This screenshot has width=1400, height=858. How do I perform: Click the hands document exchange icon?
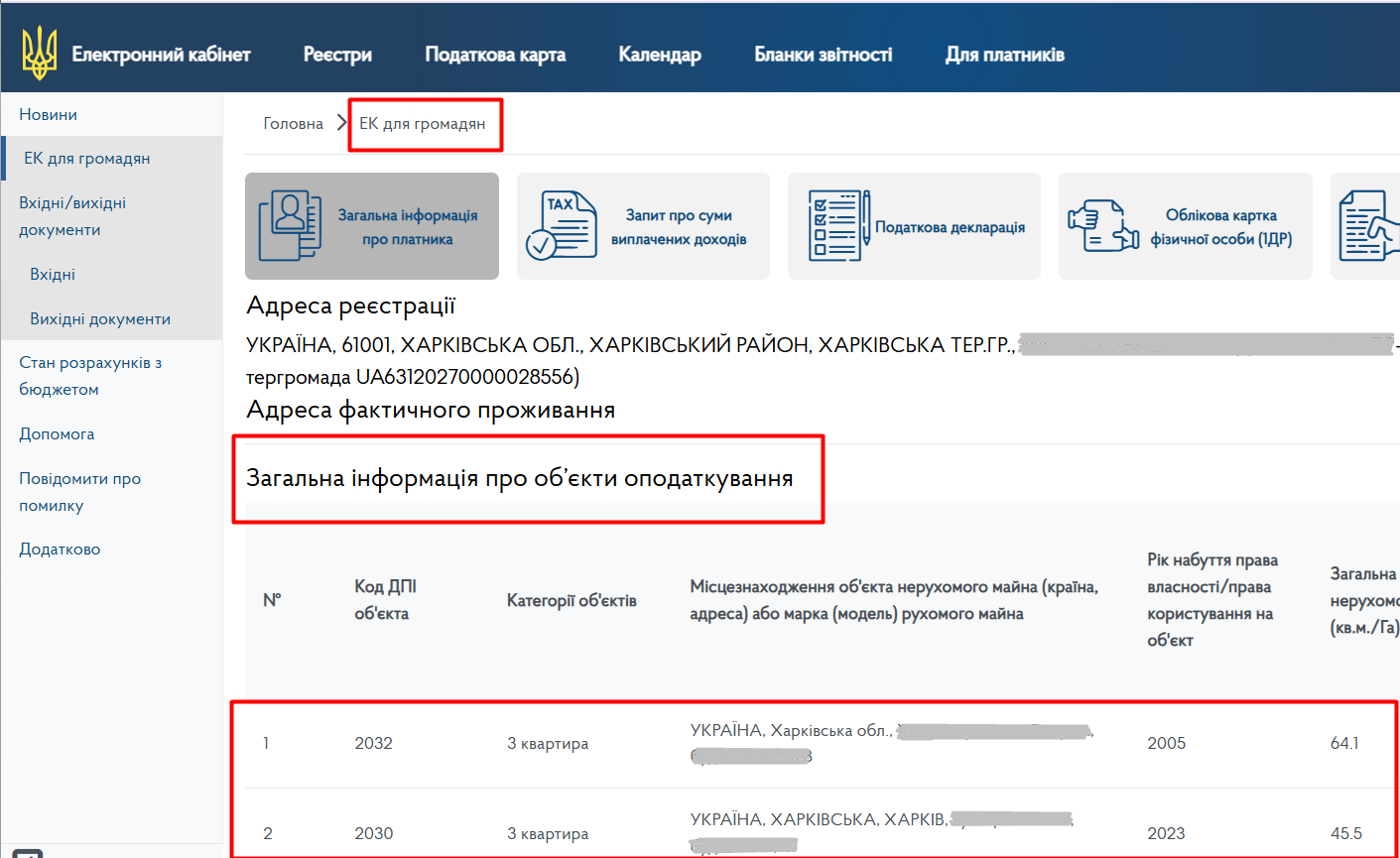pos(1102,226)
